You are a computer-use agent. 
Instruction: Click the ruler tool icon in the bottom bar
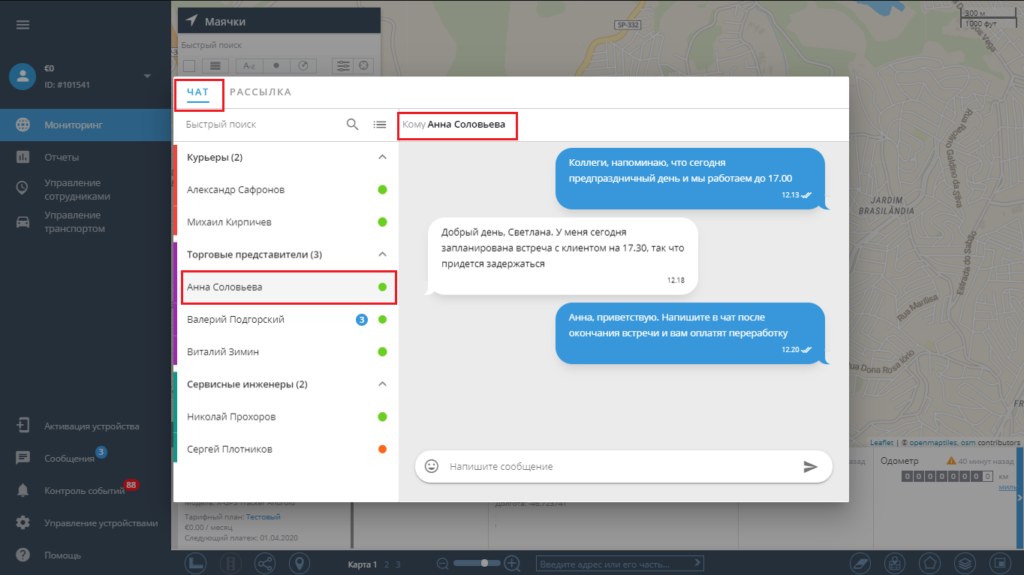pyautogui.click(x=196, y=563)
